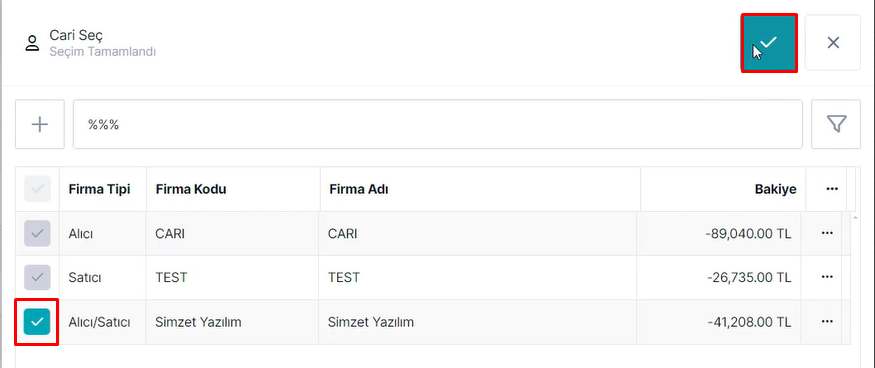Toggle the select-all header checkbox
Image resolution: width=875 pixels, height=368 pixels.
click(x=37, y=189)
